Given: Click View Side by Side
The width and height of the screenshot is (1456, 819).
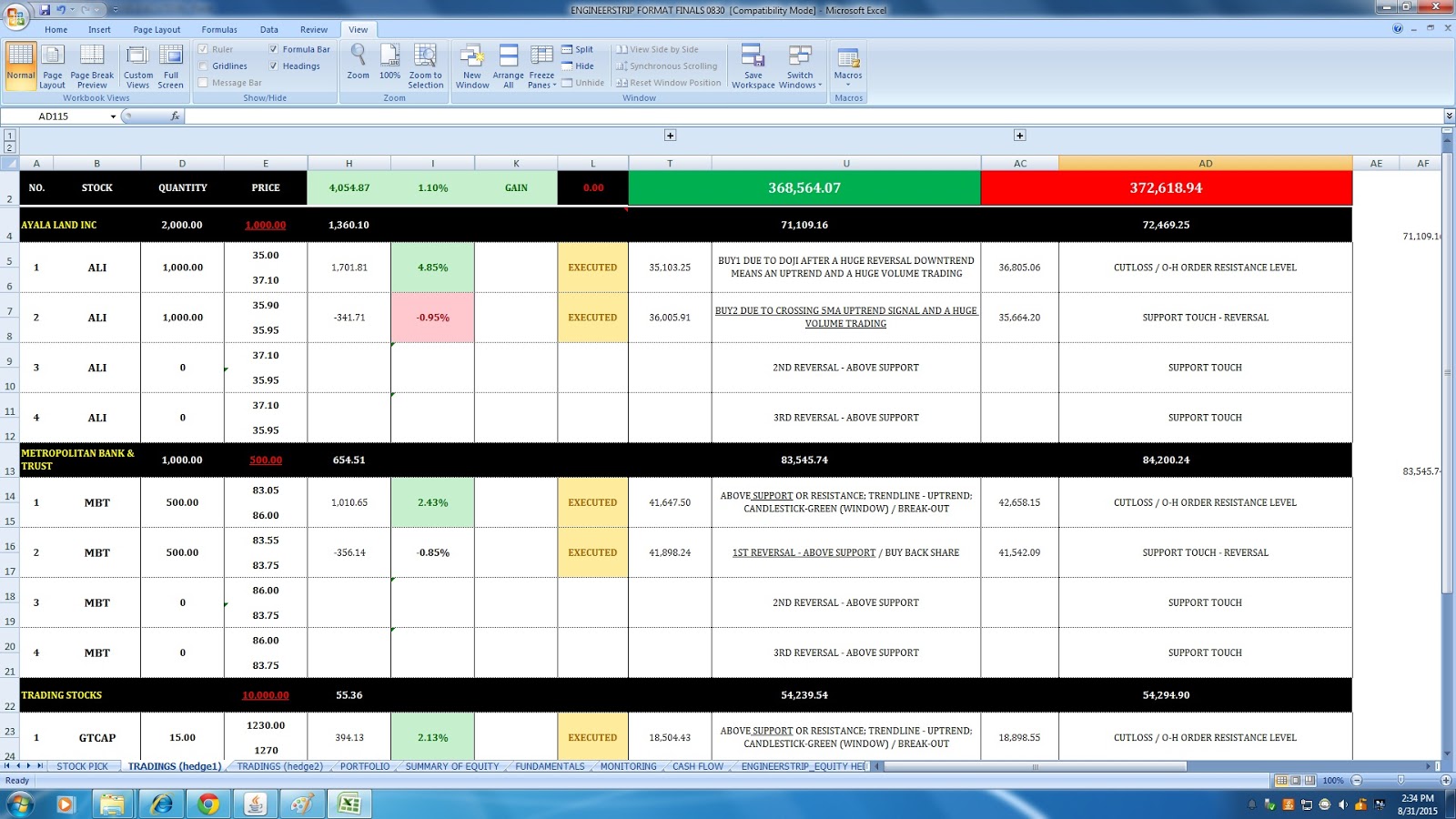Looking at the screenshot, I should 658,49.
